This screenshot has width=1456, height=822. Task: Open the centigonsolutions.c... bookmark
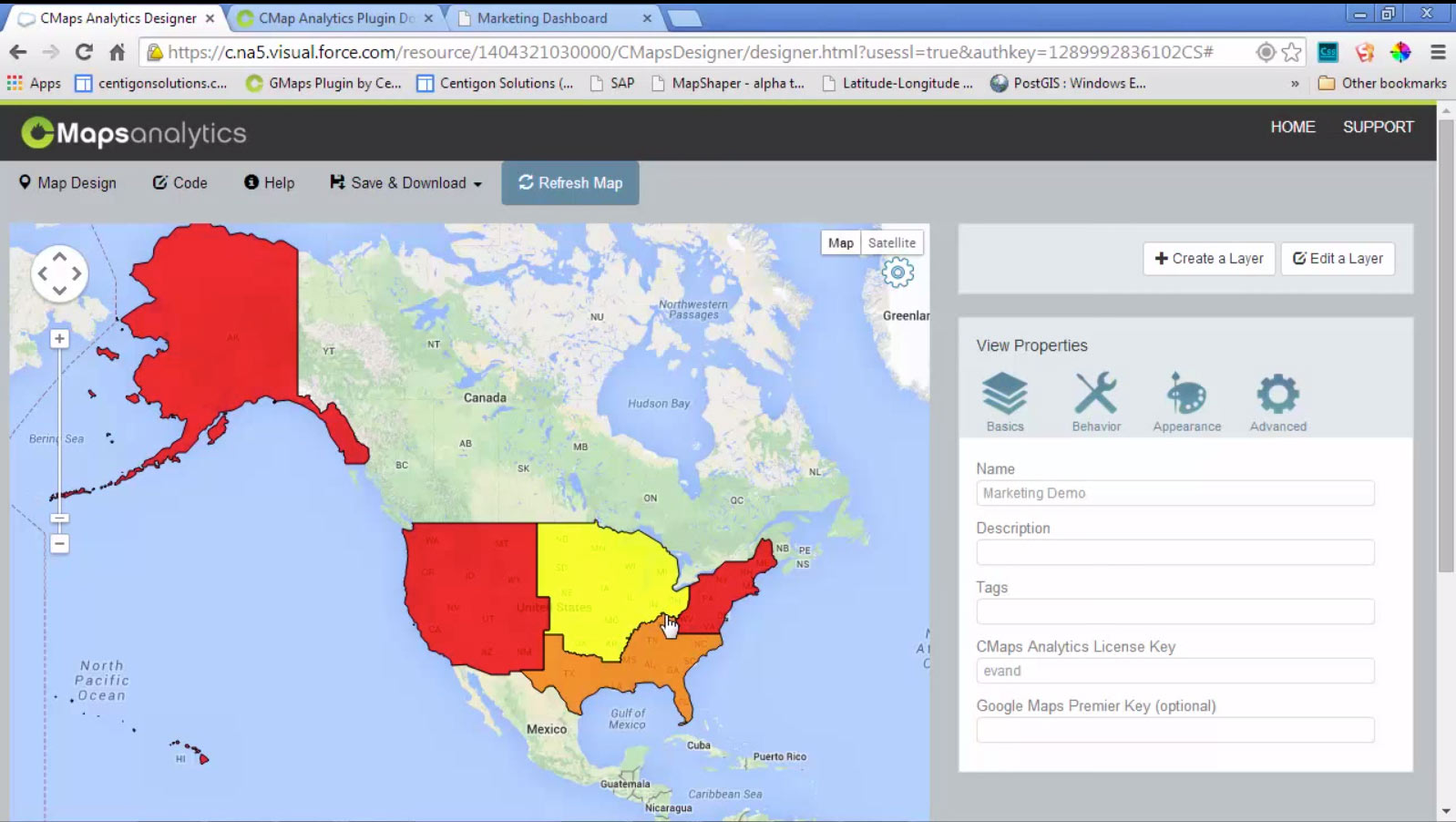pyautogui.click(x=151, y=83)
